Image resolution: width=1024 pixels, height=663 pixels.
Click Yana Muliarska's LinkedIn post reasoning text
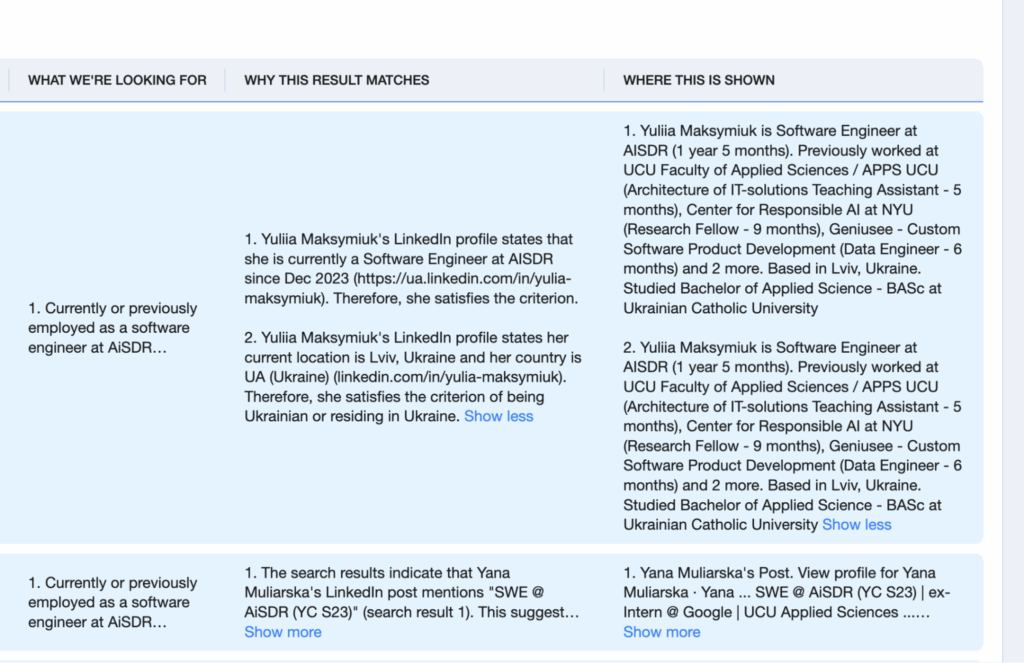coord(412,592)
